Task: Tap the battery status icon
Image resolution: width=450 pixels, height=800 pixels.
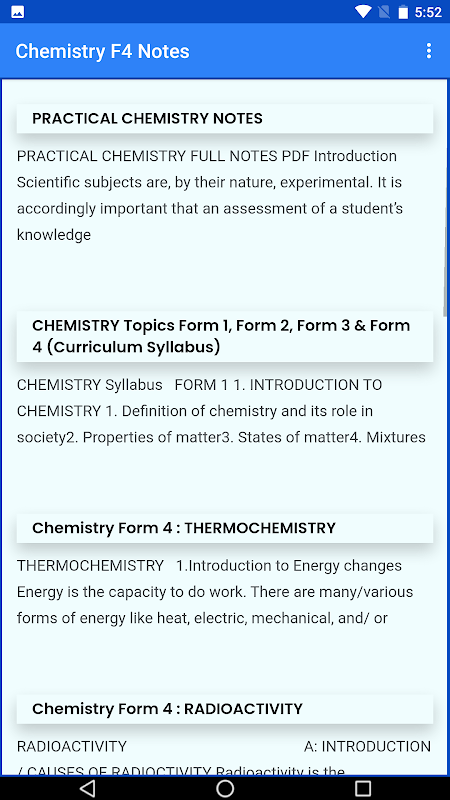Action: (403, 11)
